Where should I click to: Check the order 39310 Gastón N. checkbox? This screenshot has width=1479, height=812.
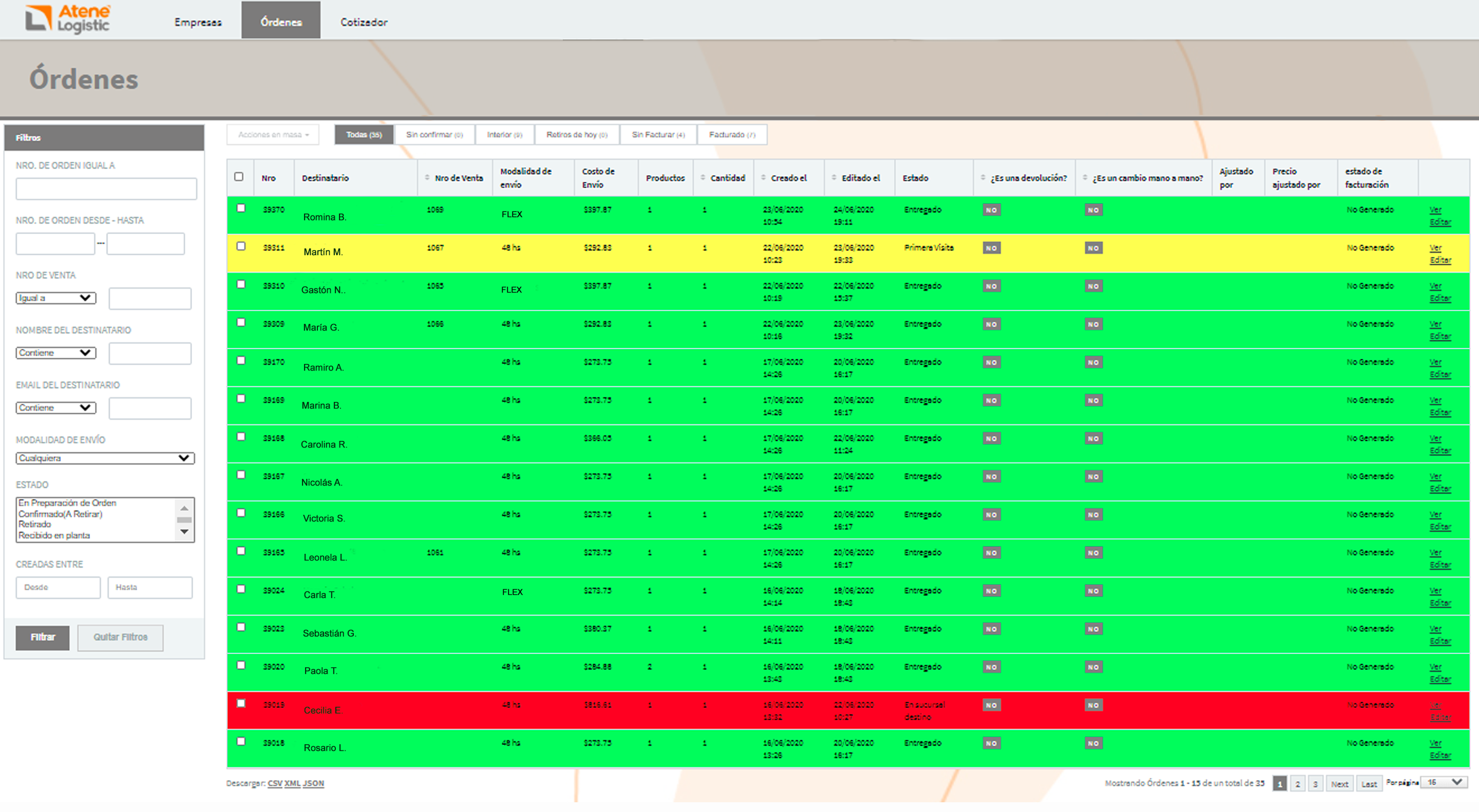click(241, 284)
